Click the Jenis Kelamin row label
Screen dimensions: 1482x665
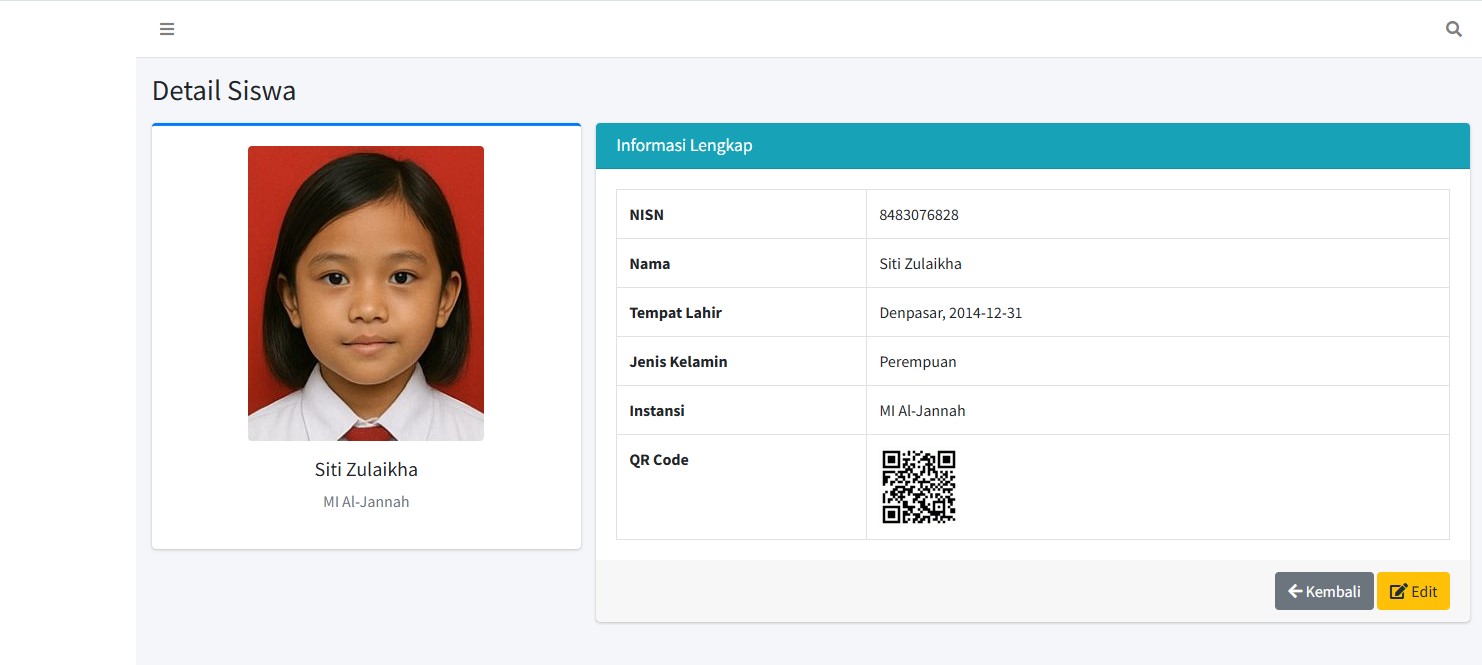(678, 362)
